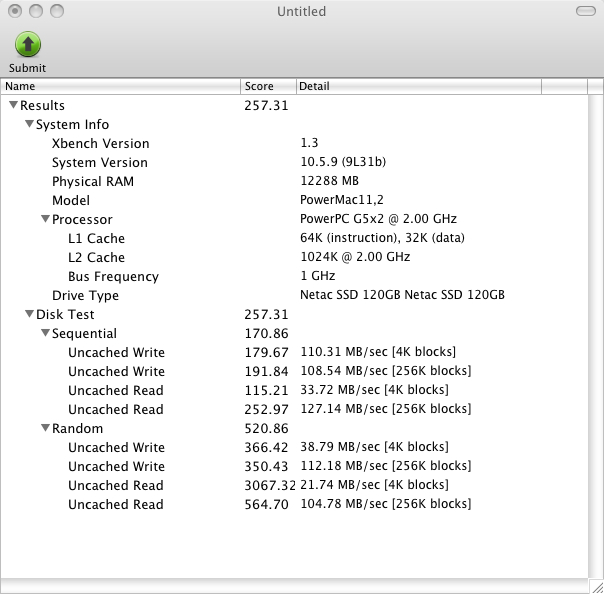Click the 12288 MB RAM value
The width and height of the screenshot is (604, 594).
pyautogui.click(x=329, y=181)
